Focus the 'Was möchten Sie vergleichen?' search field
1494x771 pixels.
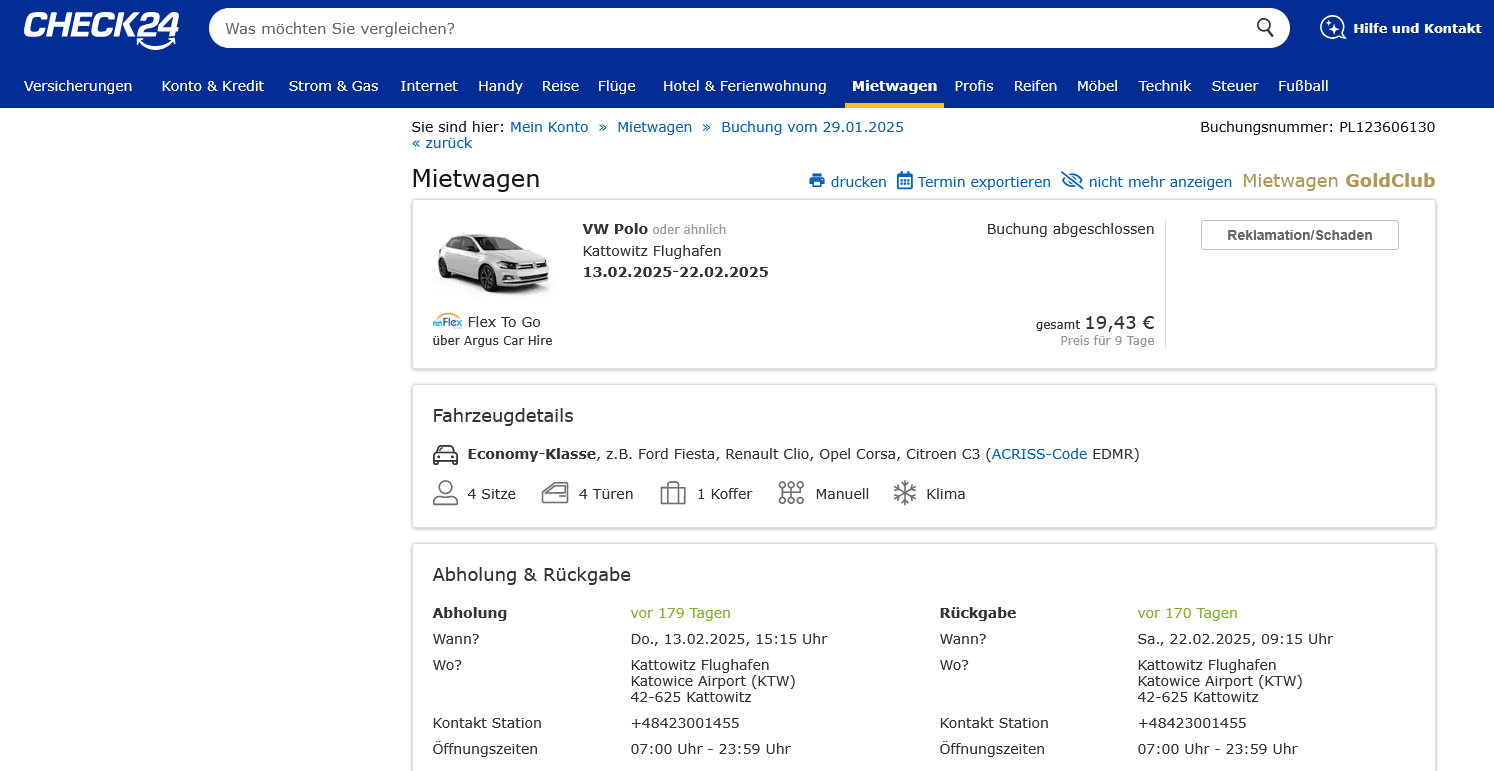tap(730, 28)
